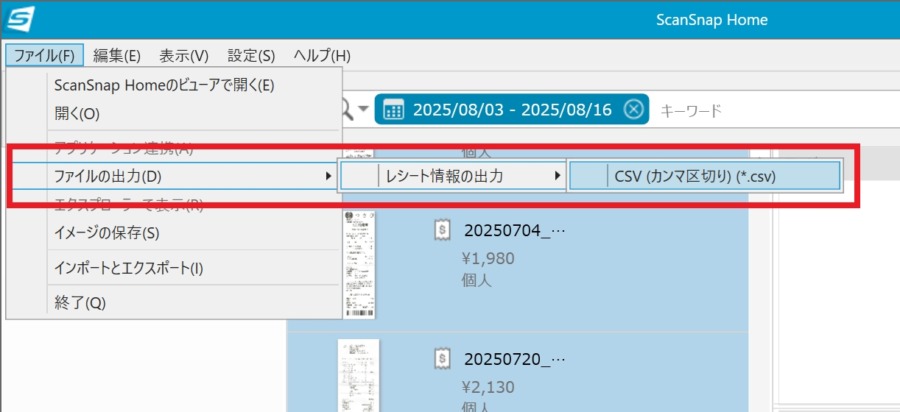The width and height of the screenshot is (900, 412).
Task: Choose ScanSnap Homeのビューアで開く(E)
Action: [x=174, y=85]
